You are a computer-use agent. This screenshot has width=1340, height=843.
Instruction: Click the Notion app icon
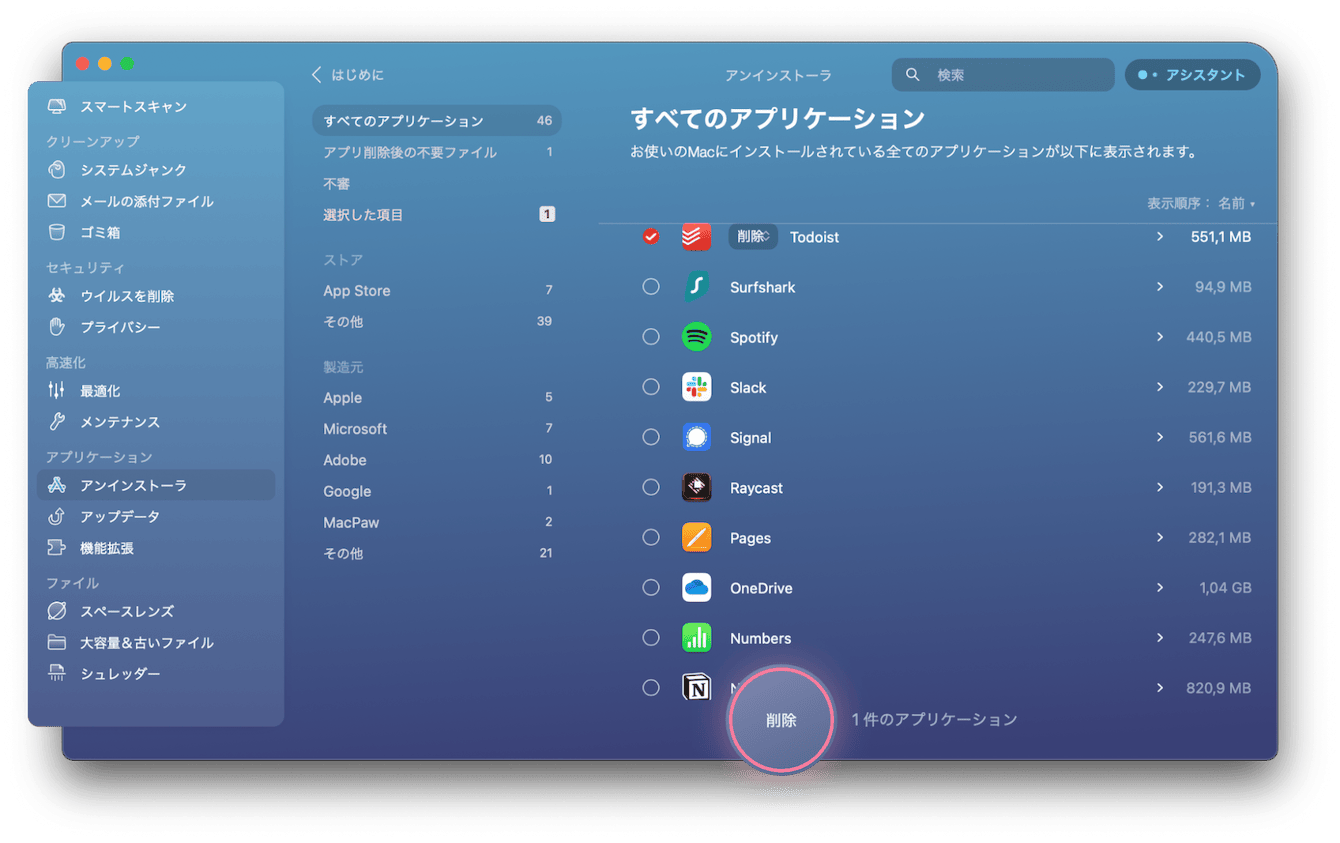click(x=696, y=686)
